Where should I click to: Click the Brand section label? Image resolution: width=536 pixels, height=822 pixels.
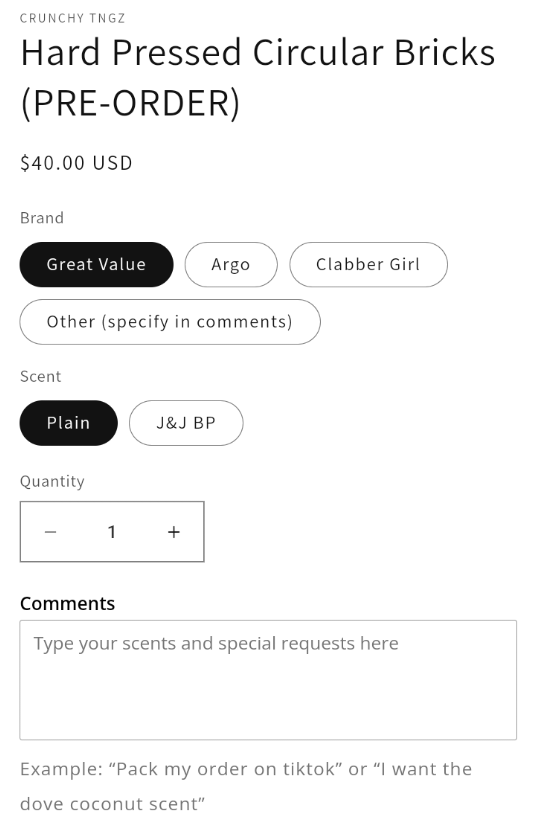click(42, 218)
